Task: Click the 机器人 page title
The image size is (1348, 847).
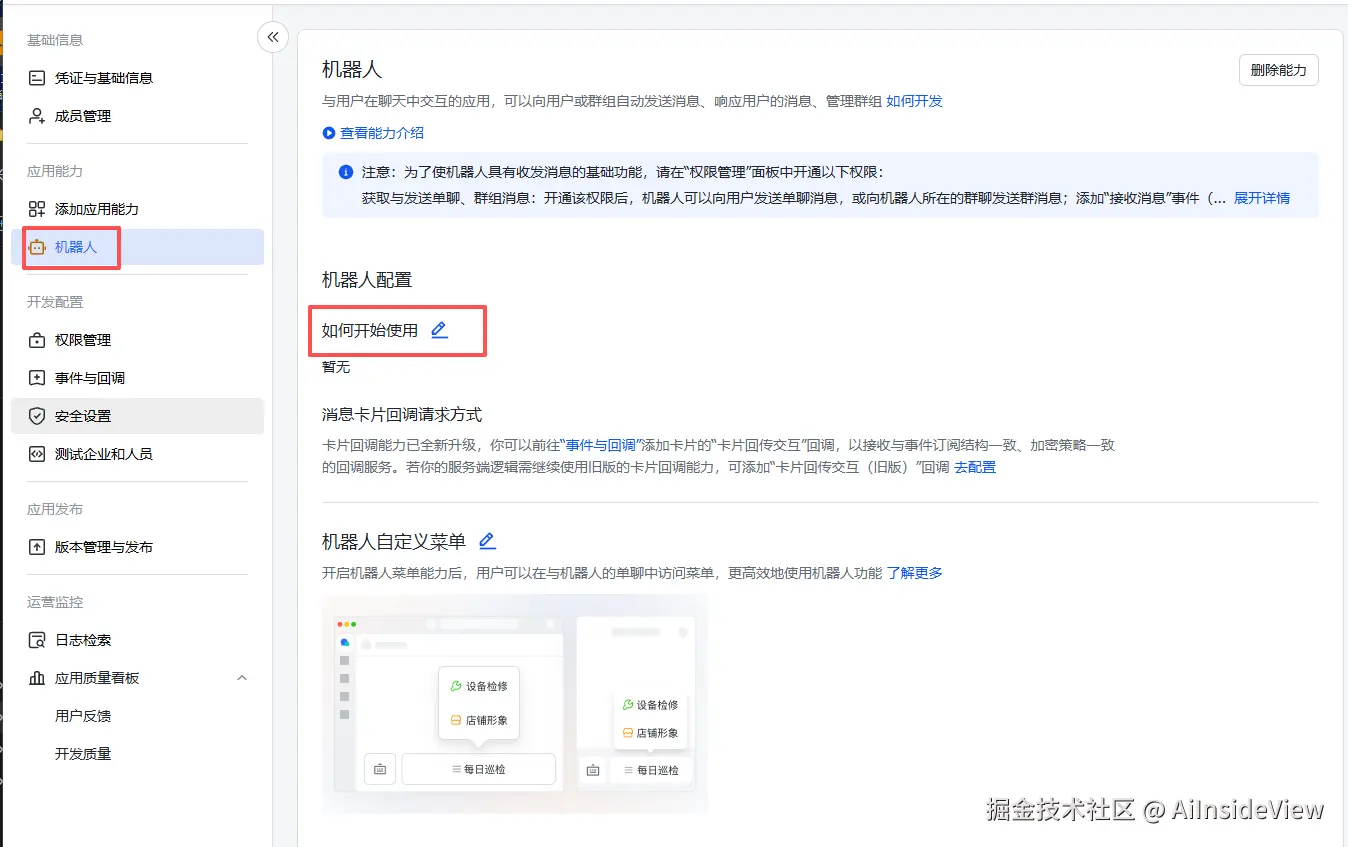Action: coord(352,70)
